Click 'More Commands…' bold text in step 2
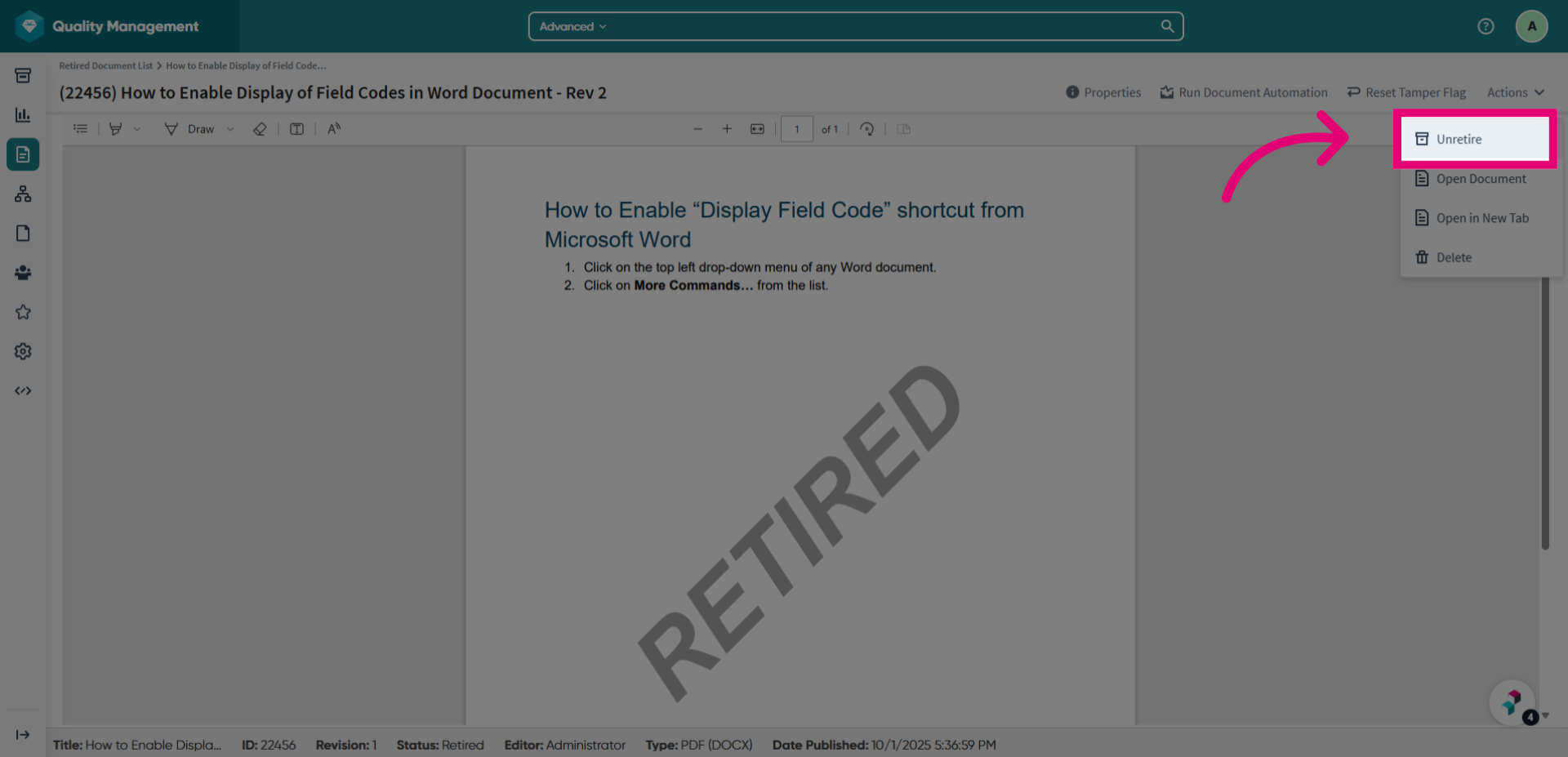Viewport: 1568px width, 757px height. (x=693, y=285)
